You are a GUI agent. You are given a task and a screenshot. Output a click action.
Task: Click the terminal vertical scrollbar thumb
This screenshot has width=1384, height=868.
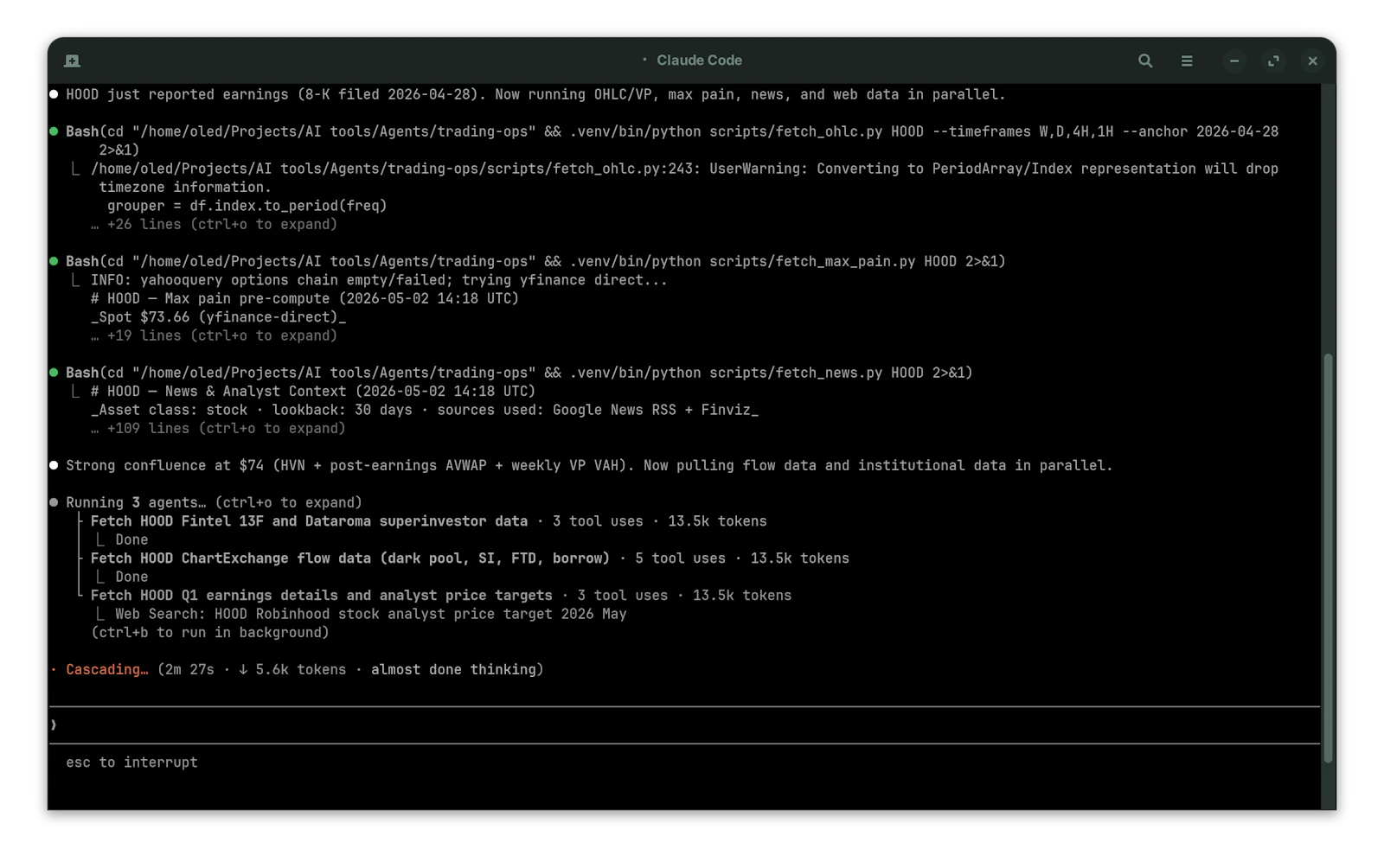(1329, 558)
